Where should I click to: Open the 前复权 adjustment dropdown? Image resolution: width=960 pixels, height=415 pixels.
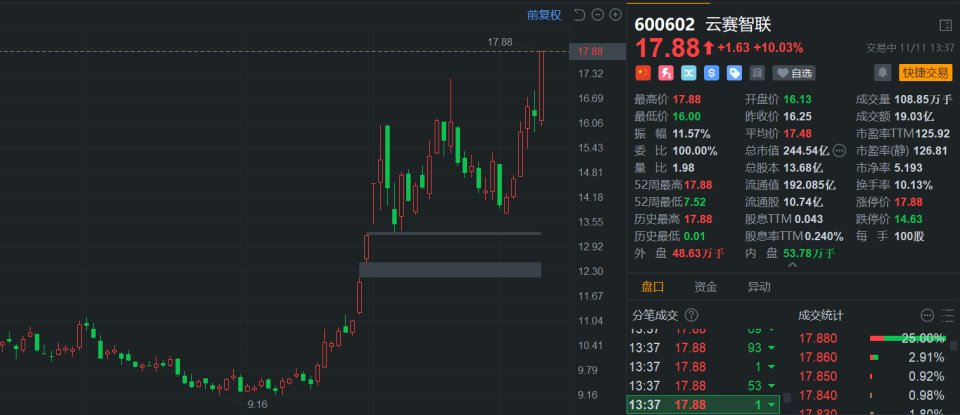[544, 15]
